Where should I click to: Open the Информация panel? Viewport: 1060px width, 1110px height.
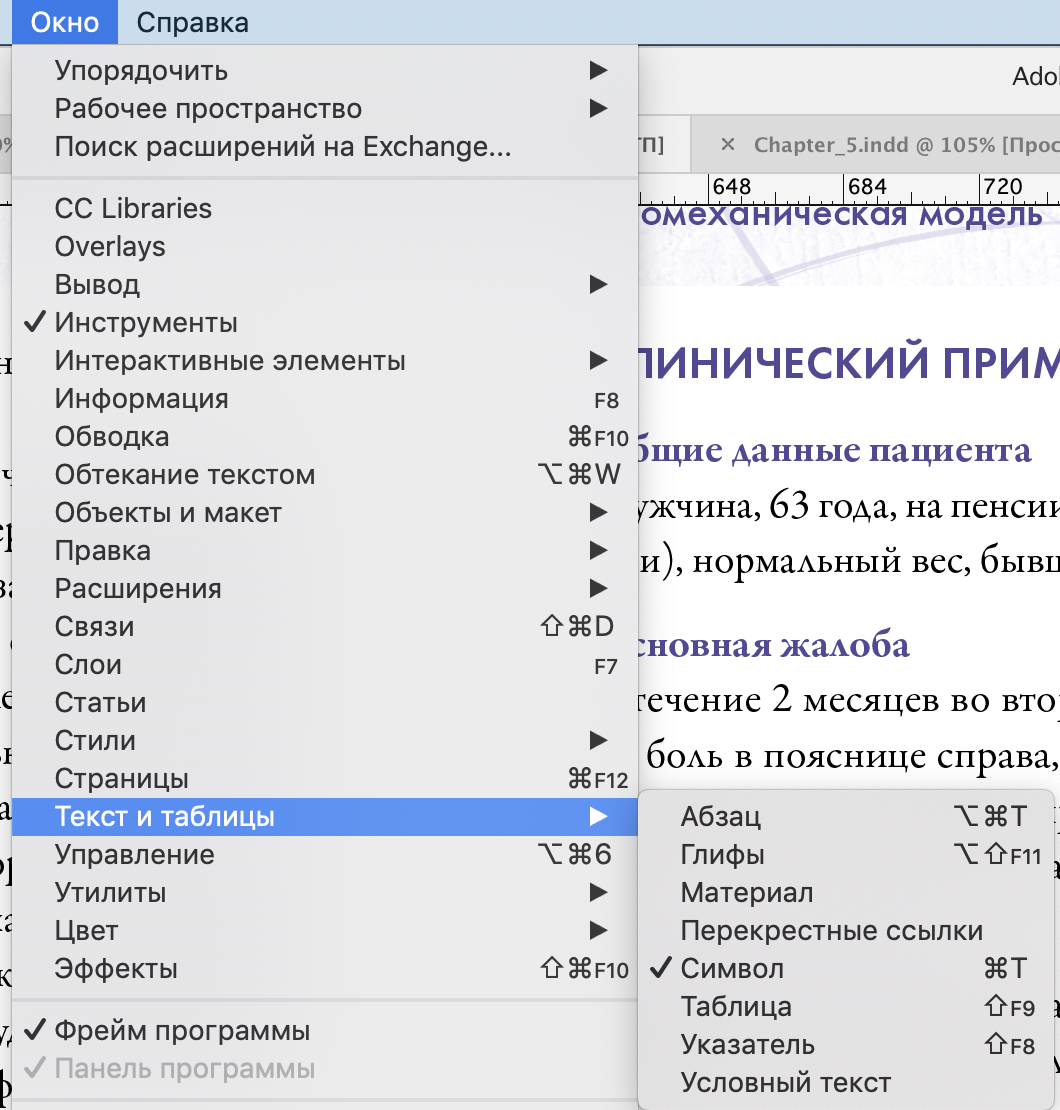(x=325, y=399)
